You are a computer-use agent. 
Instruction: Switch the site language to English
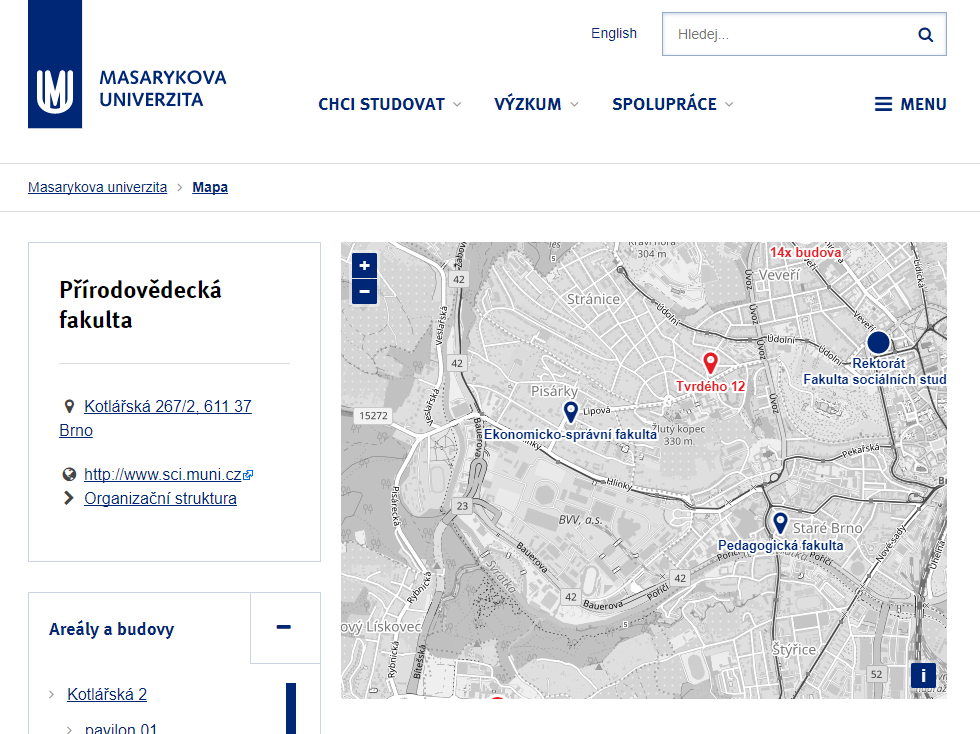point(613,33)
